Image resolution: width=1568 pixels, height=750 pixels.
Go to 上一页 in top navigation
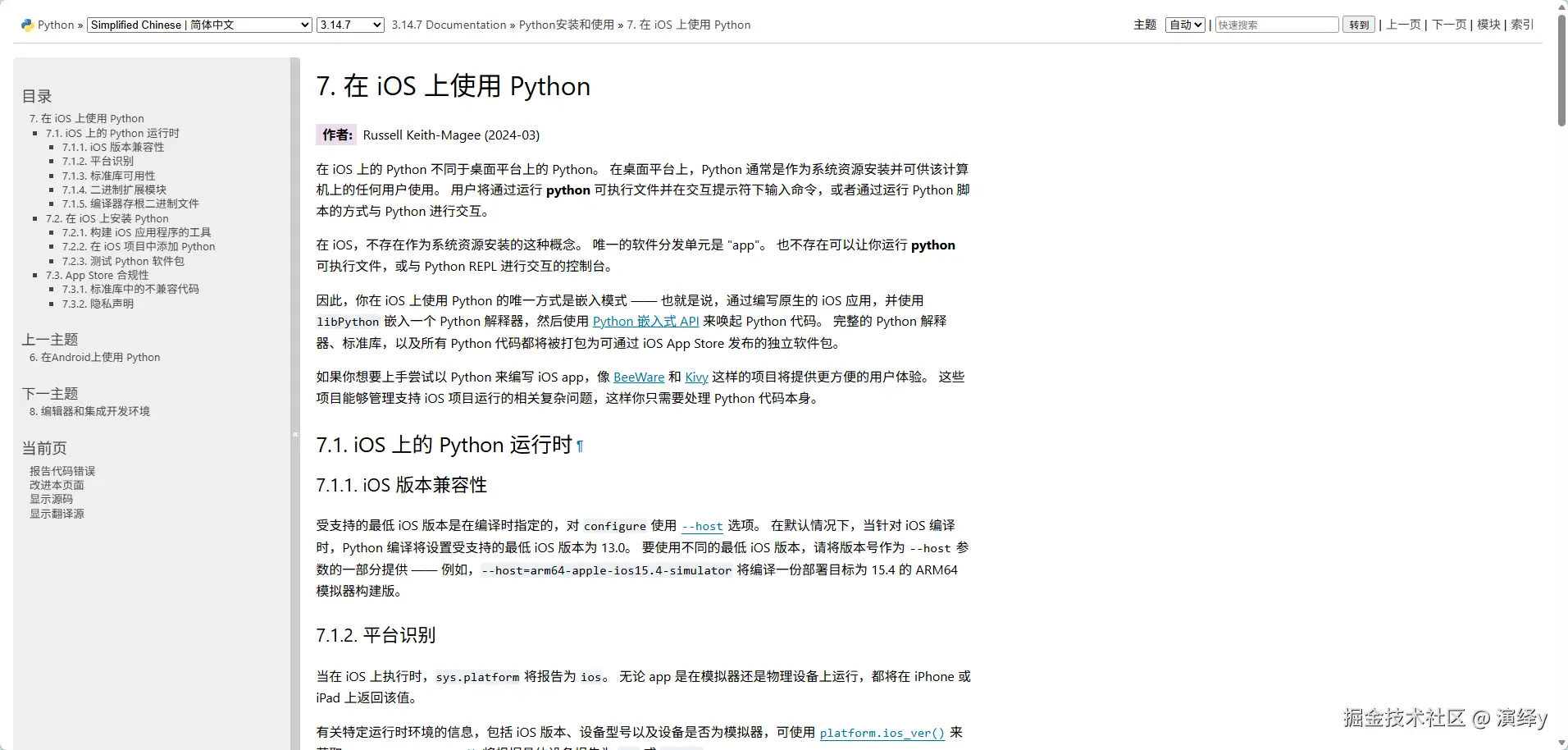1403,25
